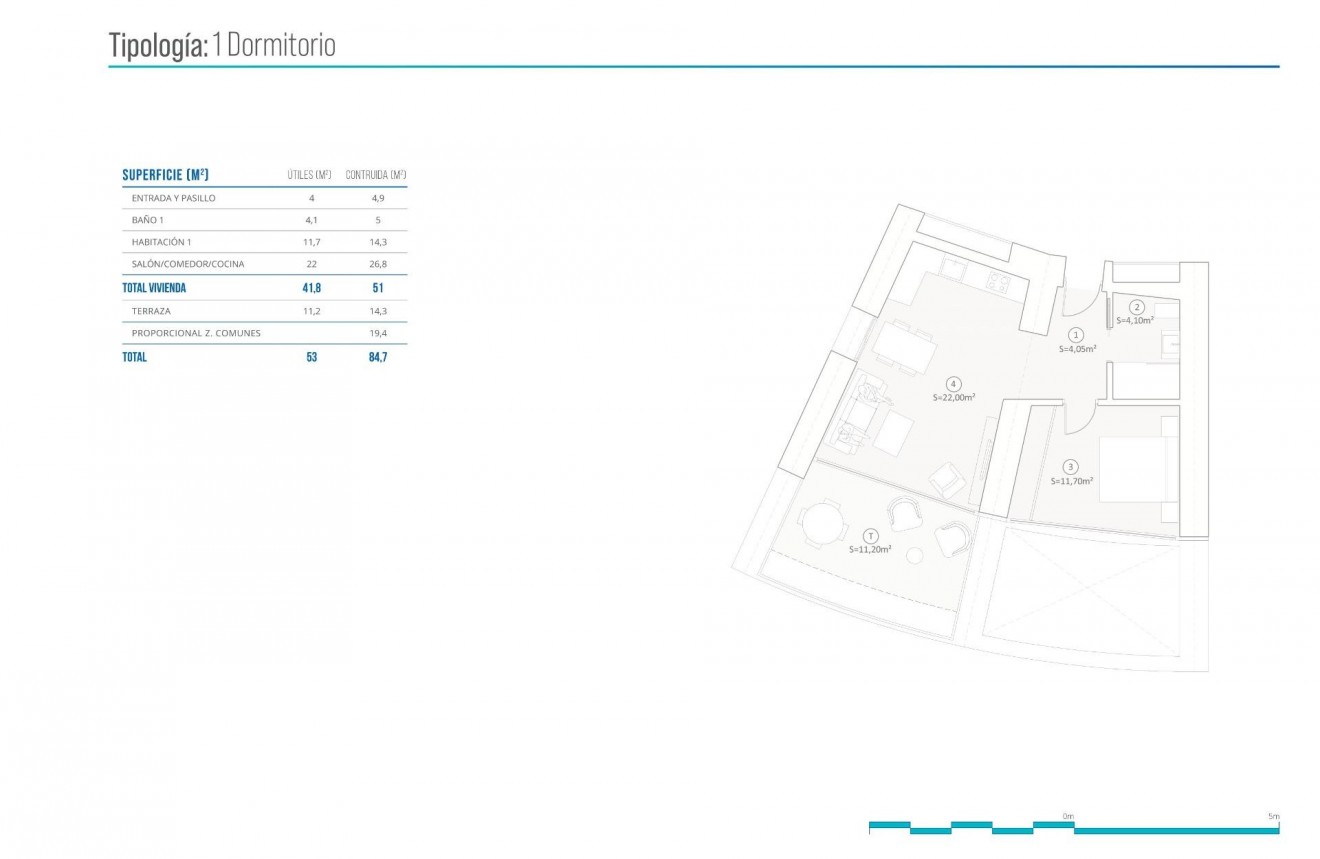Click the S=22,00m² area label
The width and height of the screenshot is (1320, 859).
(x=954, y=397)
